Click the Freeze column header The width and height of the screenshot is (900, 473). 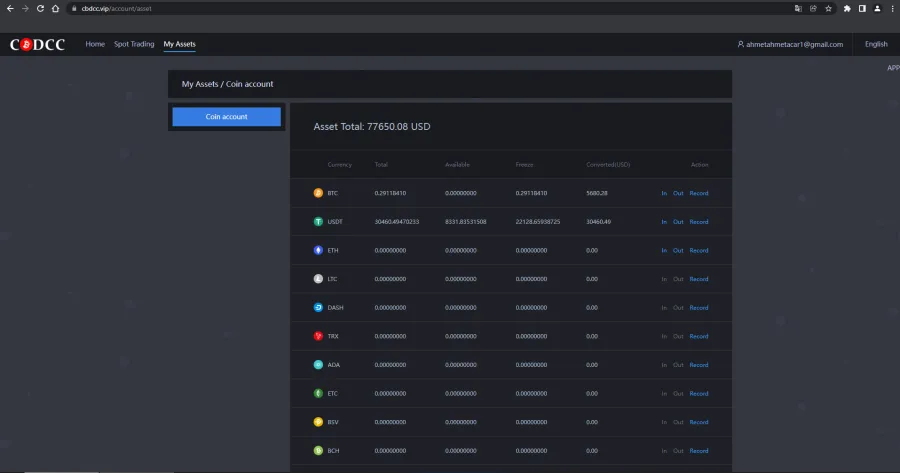pyautogui.click(x=525, y=165)
